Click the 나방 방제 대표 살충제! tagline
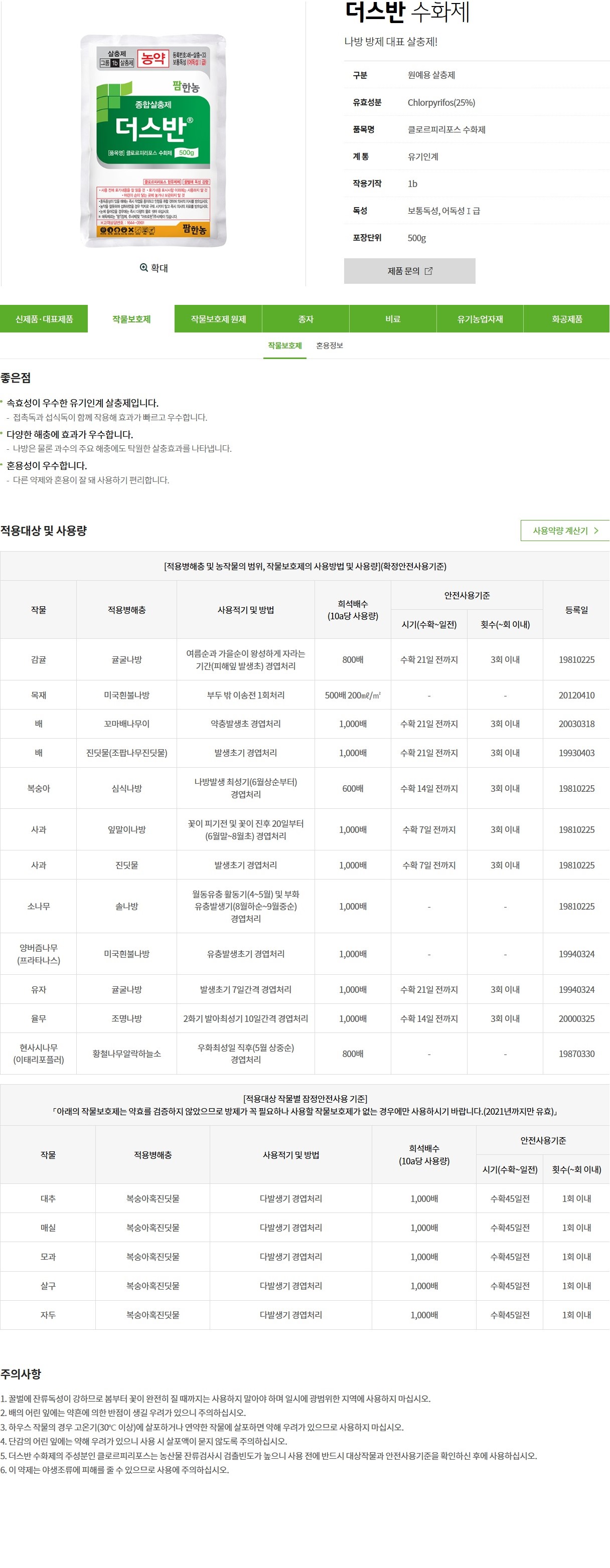 391,42
